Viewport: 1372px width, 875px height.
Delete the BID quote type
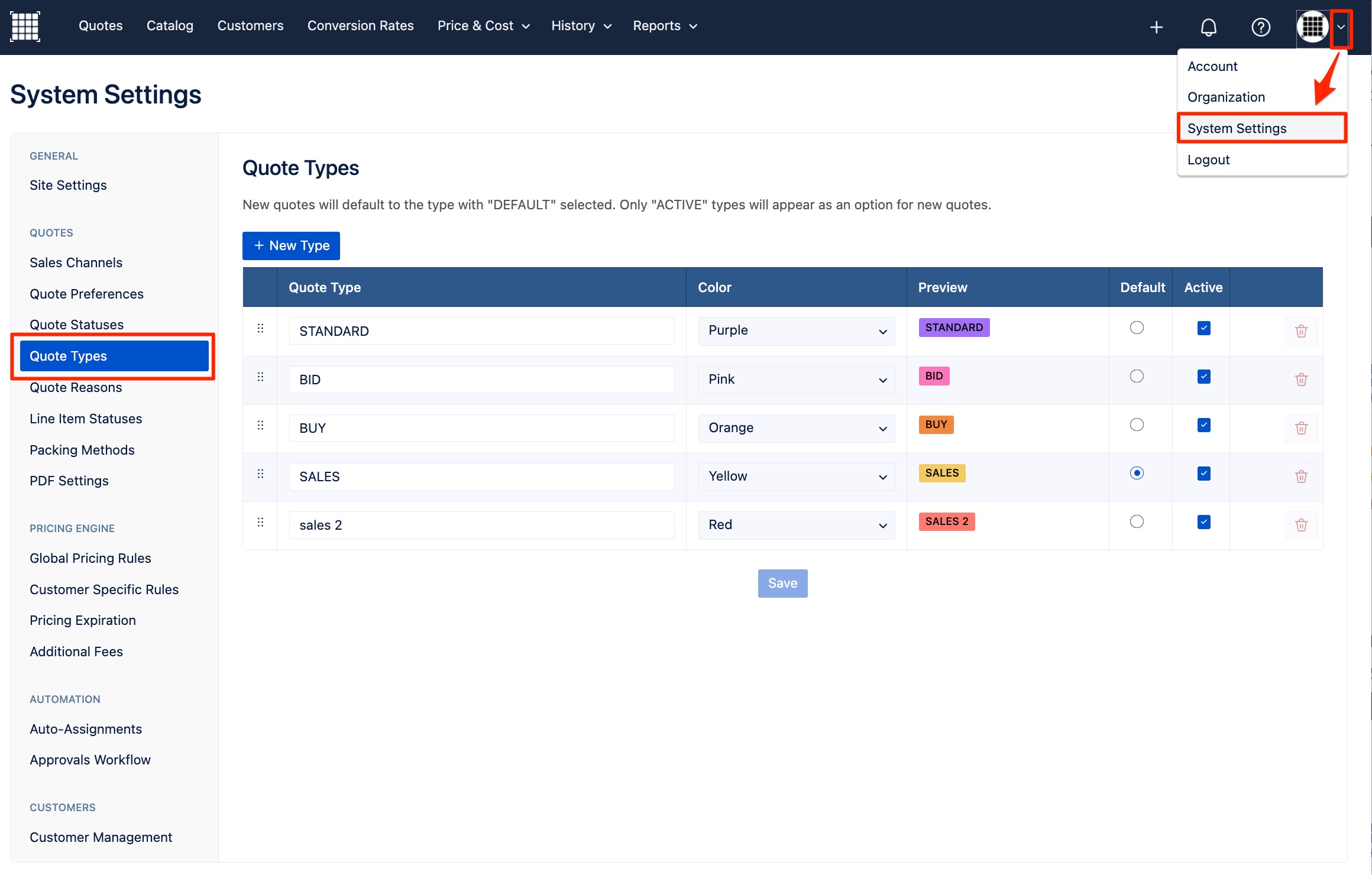point(1301,380)
